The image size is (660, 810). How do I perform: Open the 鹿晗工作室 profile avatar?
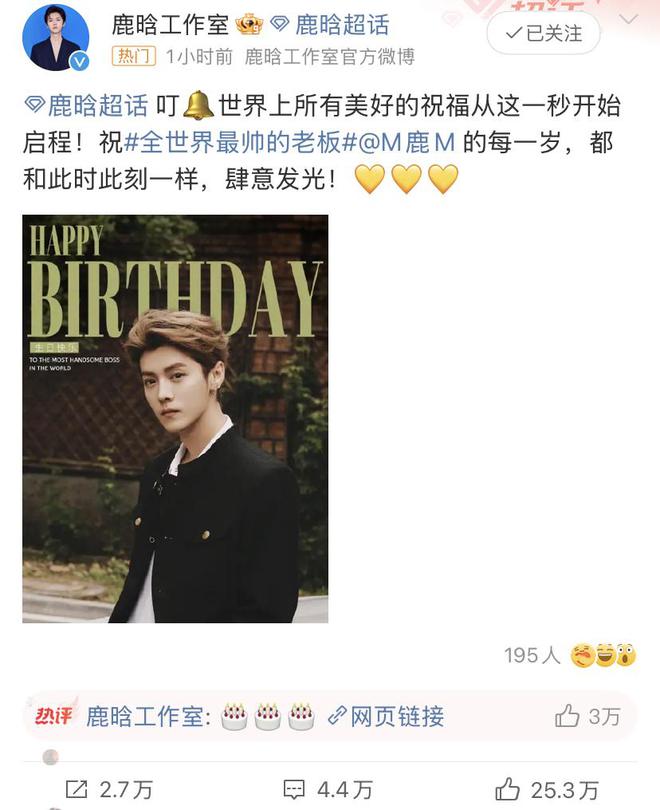point(56,37)
